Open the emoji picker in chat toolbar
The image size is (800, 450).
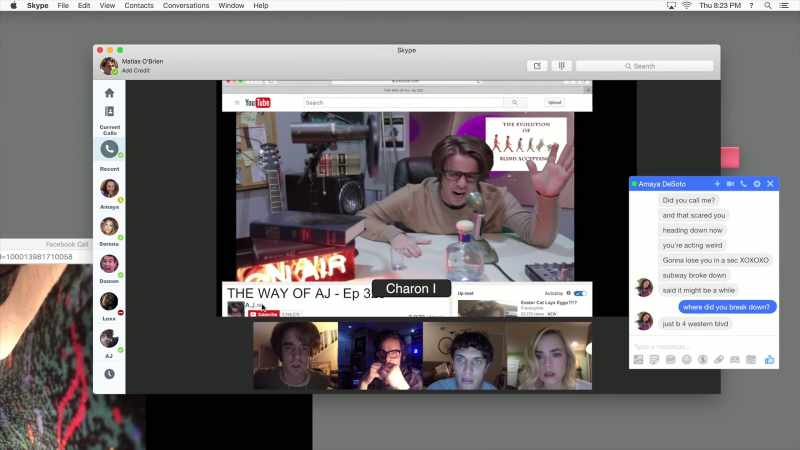(687, 360)
